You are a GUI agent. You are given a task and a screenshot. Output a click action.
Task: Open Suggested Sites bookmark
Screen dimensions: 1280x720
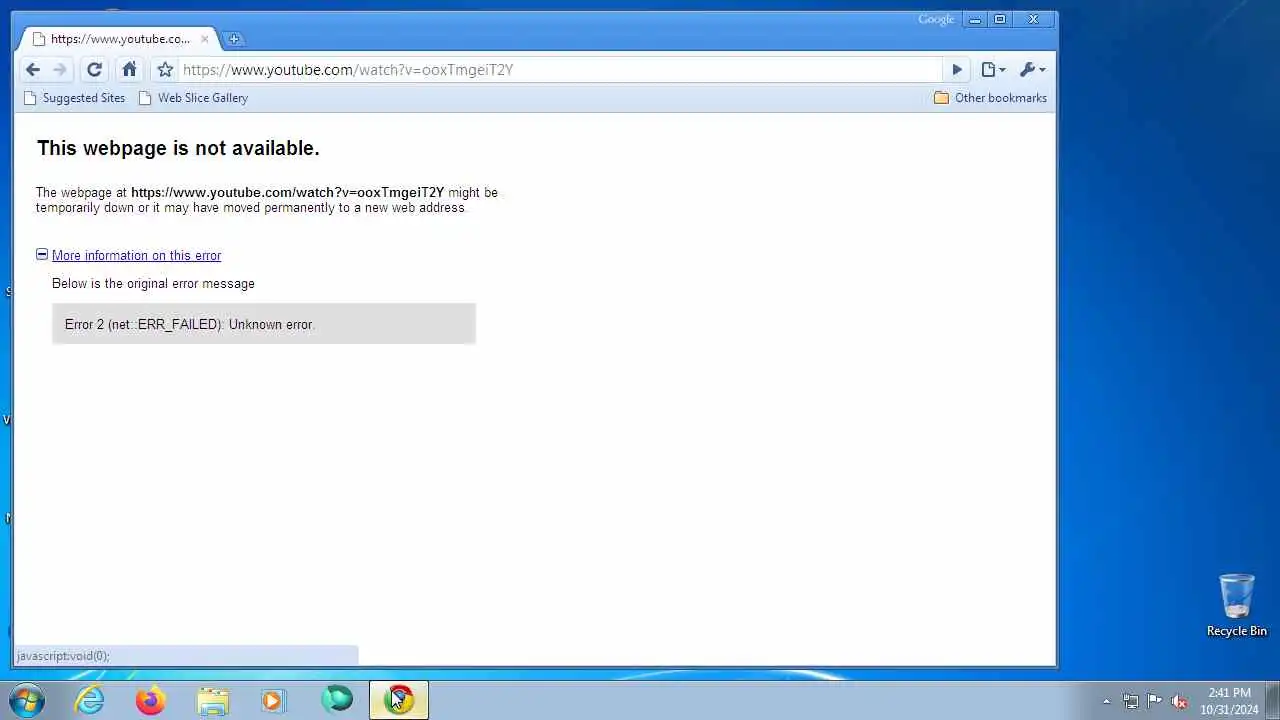(x=74, y=98)
